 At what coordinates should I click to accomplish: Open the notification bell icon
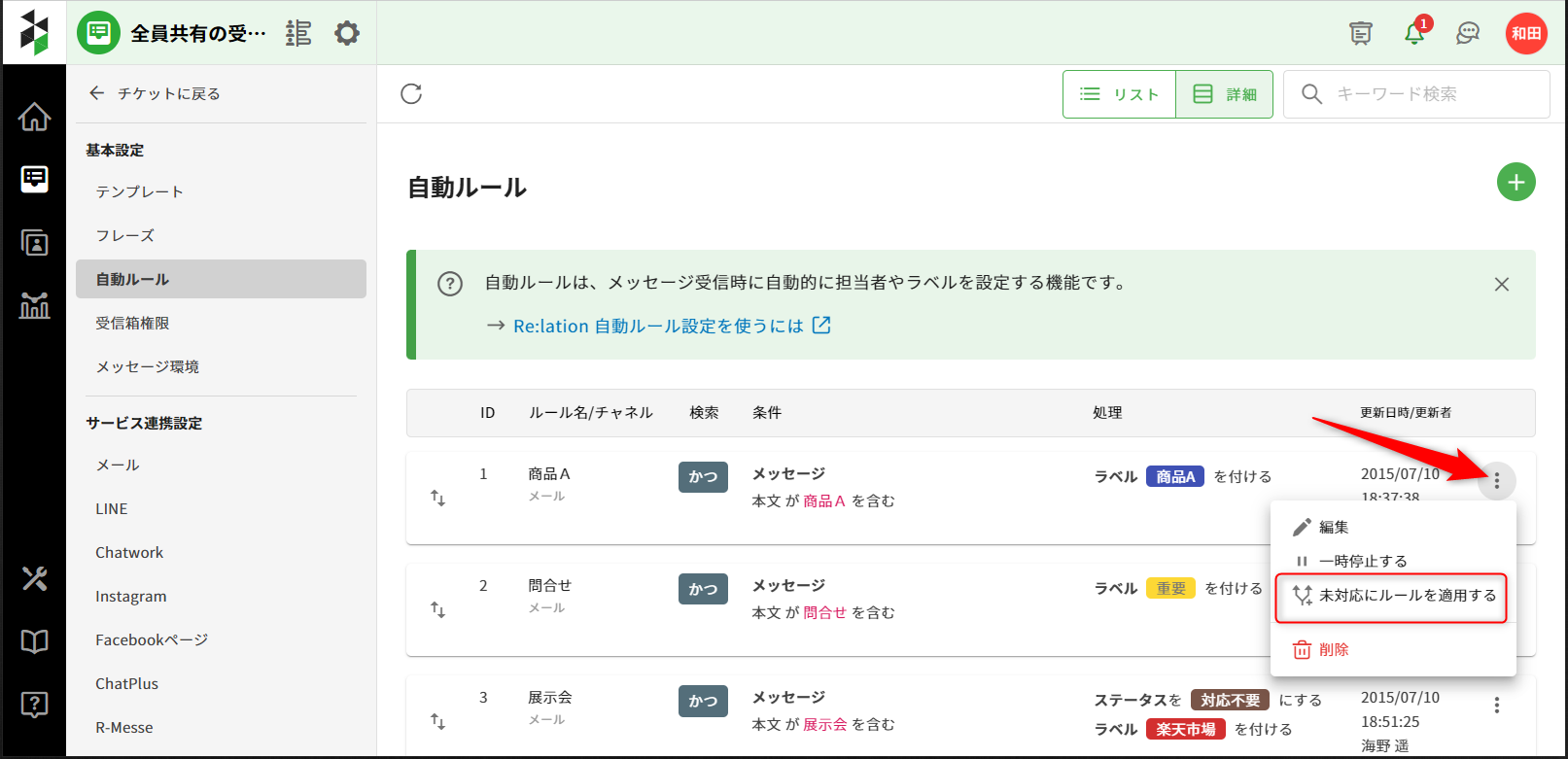tap(1414, 33)
